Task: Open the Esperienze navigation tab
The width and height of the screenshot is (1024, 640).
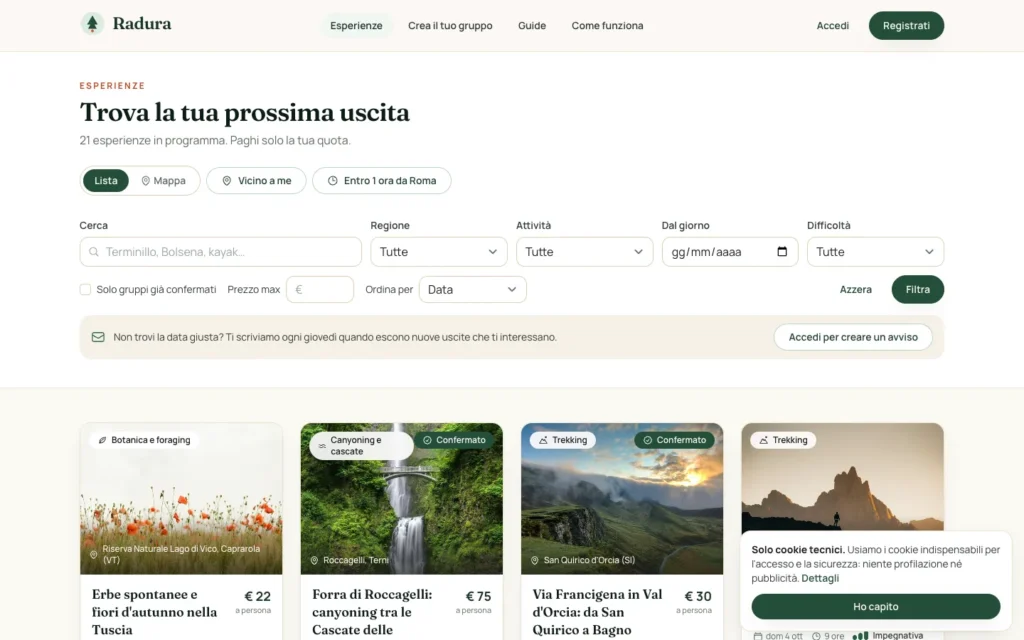Action: point(356,25)
